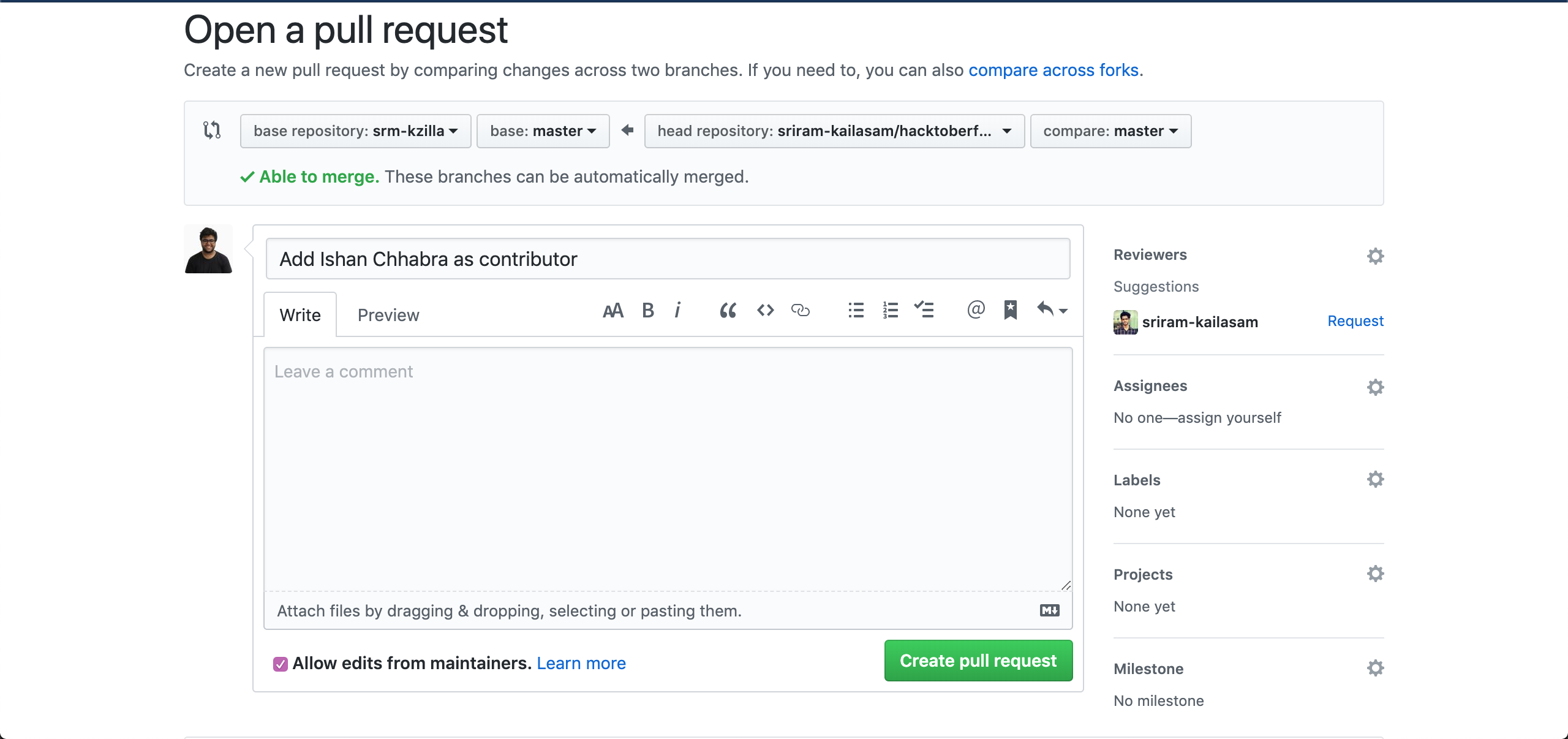The height and width of the screenshot is (739, 1568).
Task: Insert code formatting icon
Action: click(x=765, y=311)
